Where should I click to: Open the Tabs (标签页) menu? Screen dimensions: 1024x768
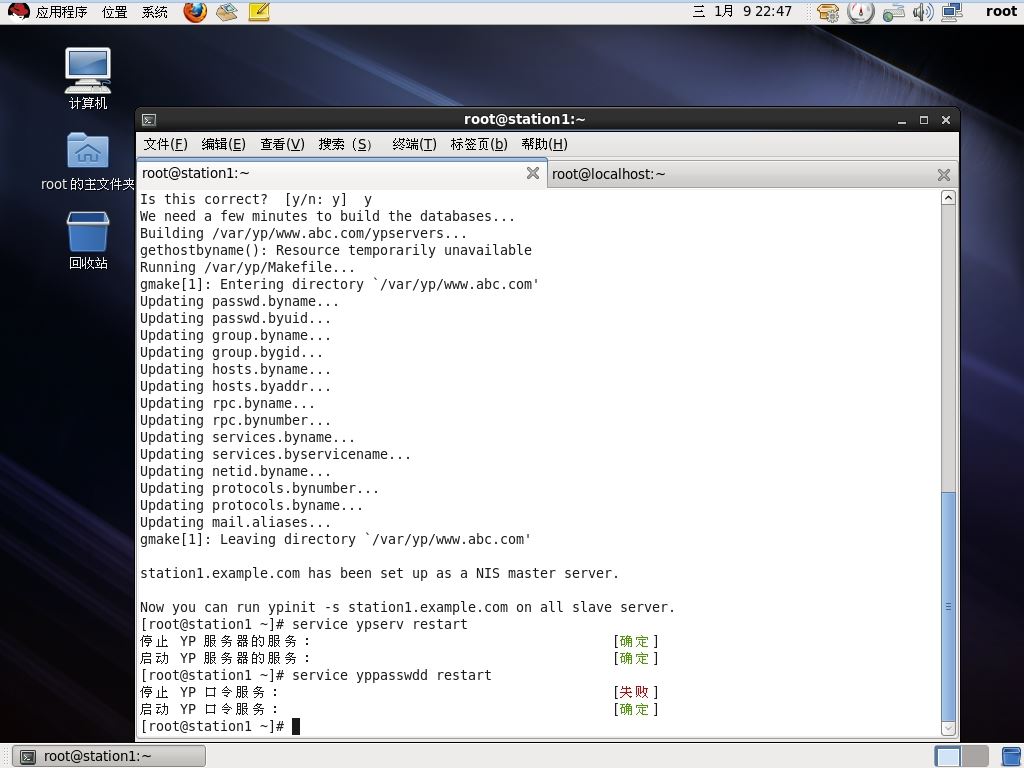click(x=479, y=144)
